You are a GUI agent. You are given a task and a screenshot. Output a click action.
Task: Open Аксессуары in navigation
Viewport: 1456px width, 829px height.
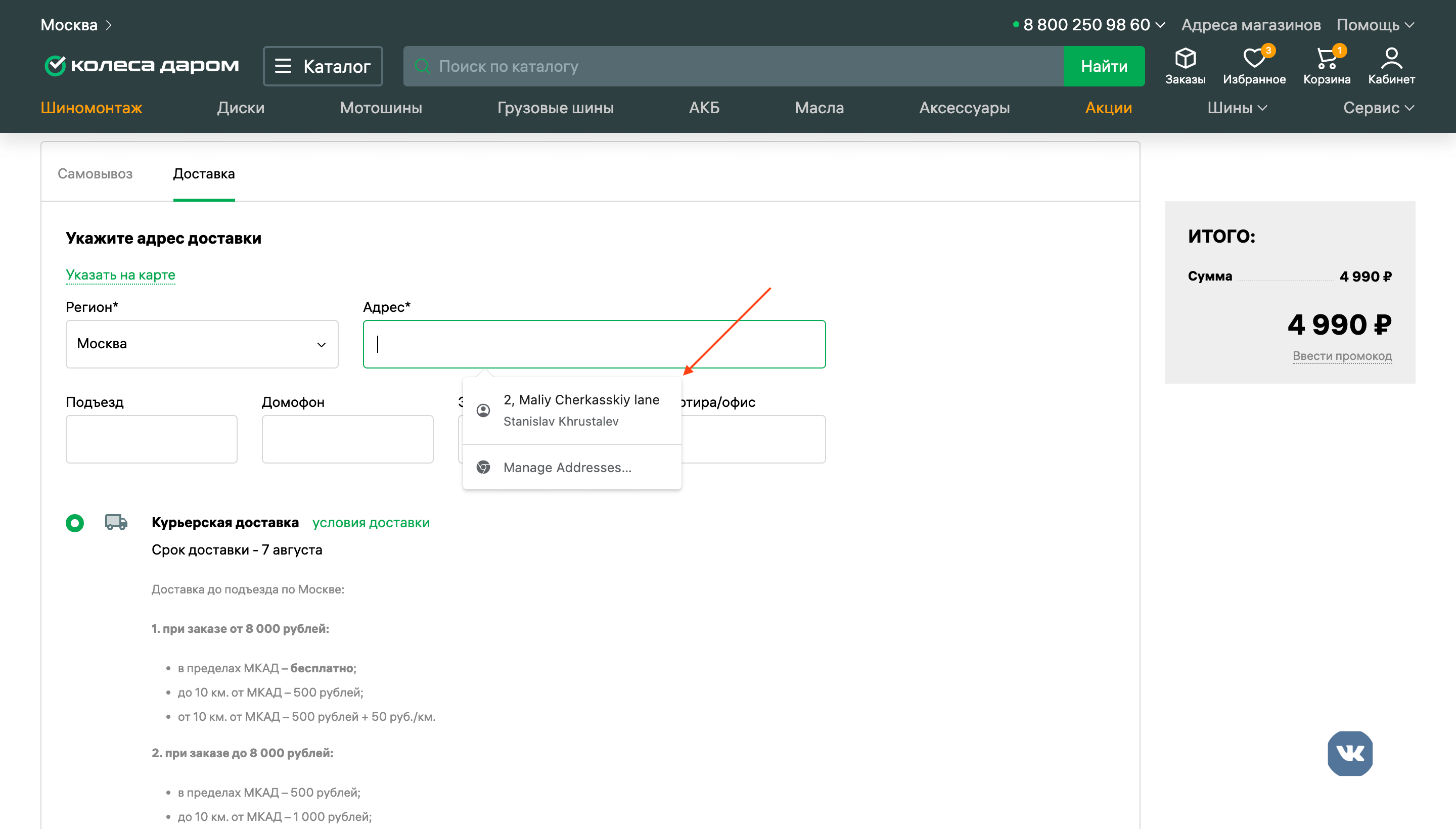click(964, 108)
